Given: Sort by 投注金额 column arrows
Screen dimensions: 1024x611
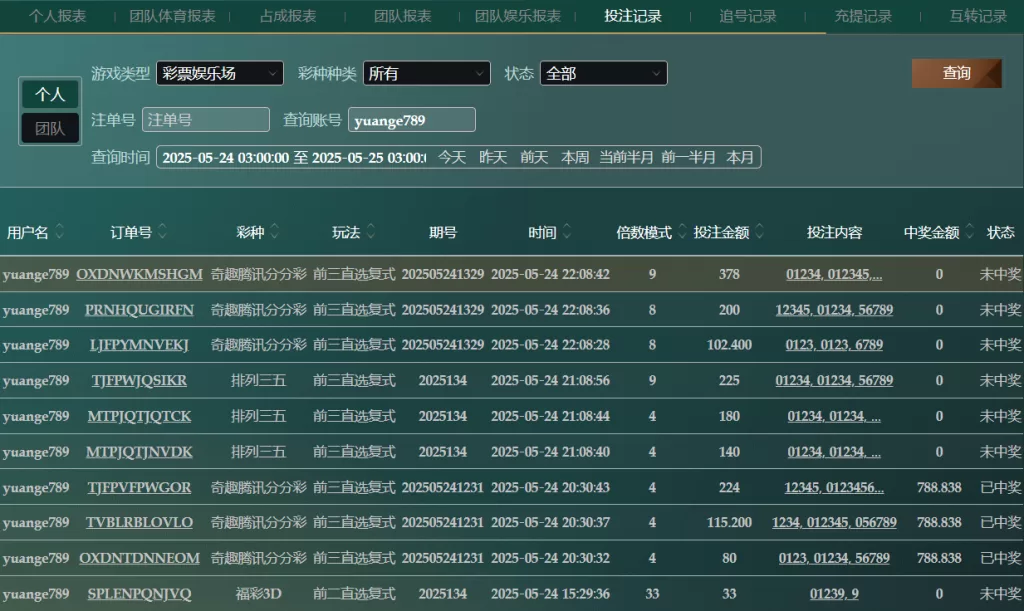Looking at the screenshot, I should pos(760,231).
